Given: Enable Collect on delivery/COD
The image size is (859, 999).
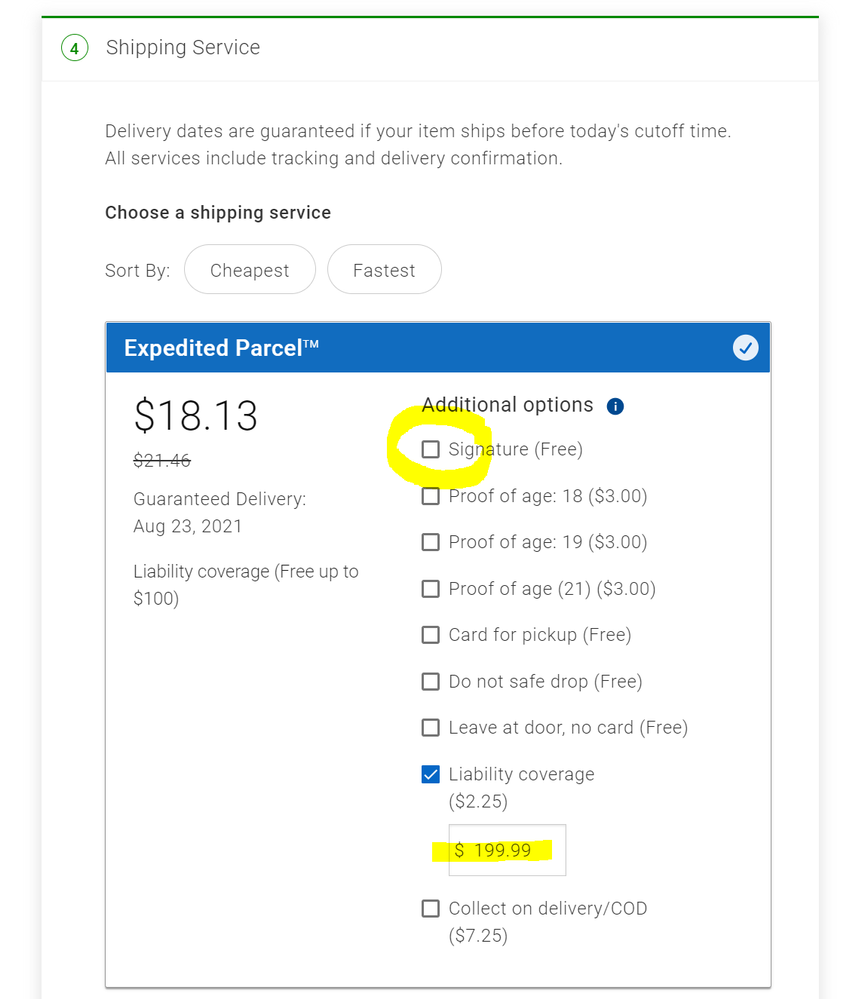Looking at the screenshot, I should [x=430, y=908].
